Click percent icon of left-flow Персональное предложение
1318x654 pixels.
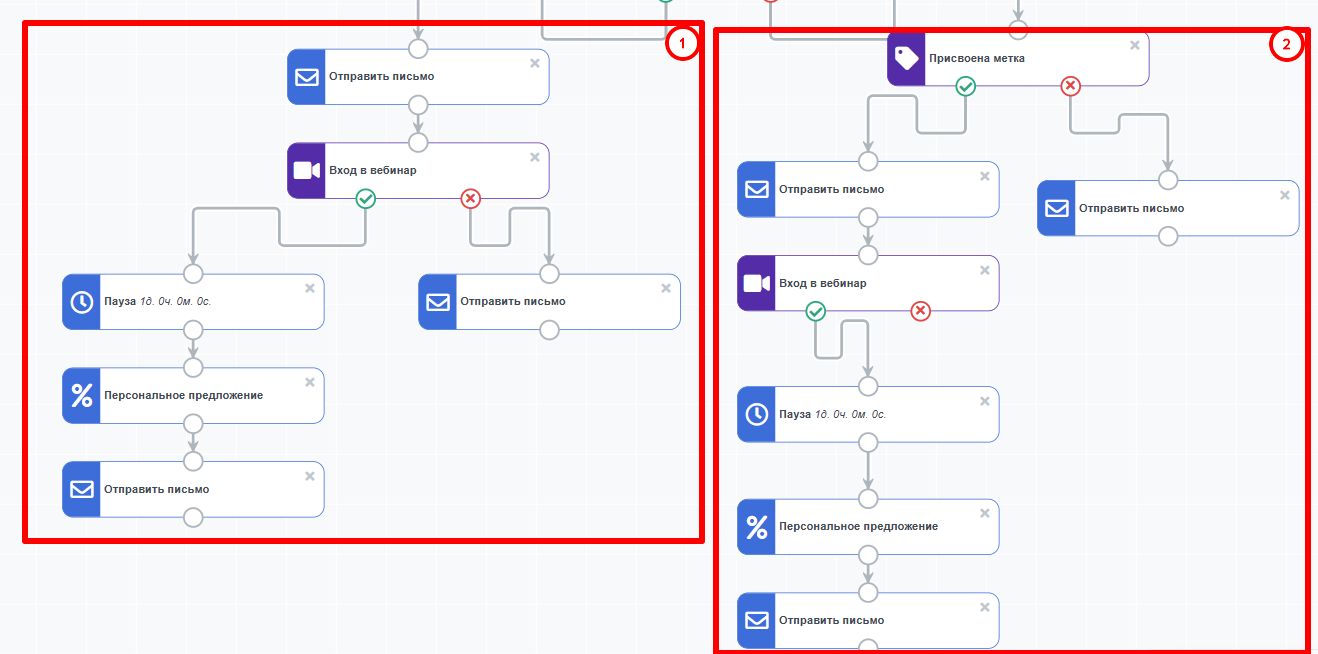click(x=82, y=395)
